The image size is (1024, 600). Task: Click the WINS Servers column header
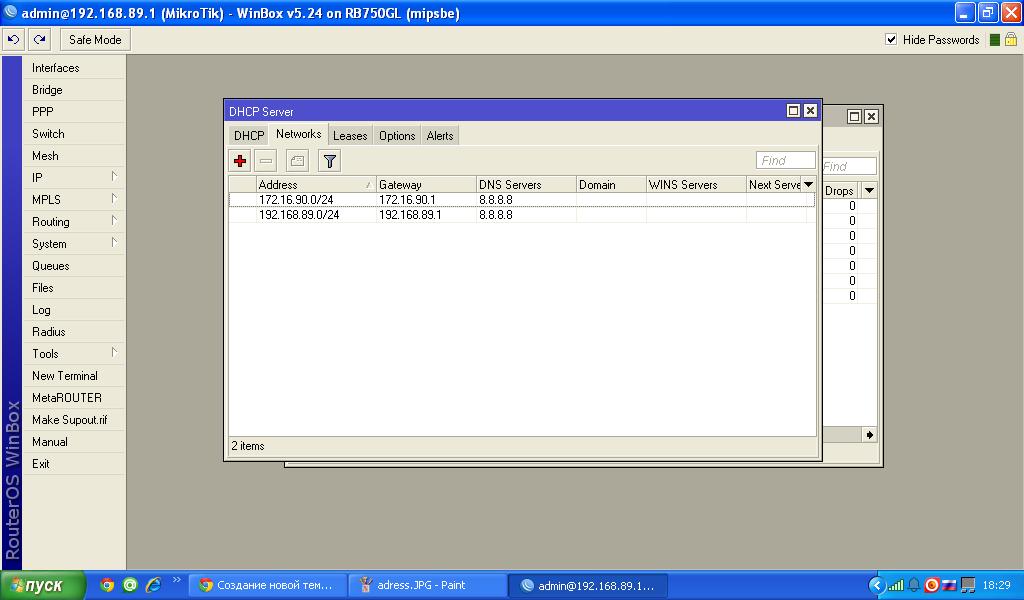pos(696,185)
